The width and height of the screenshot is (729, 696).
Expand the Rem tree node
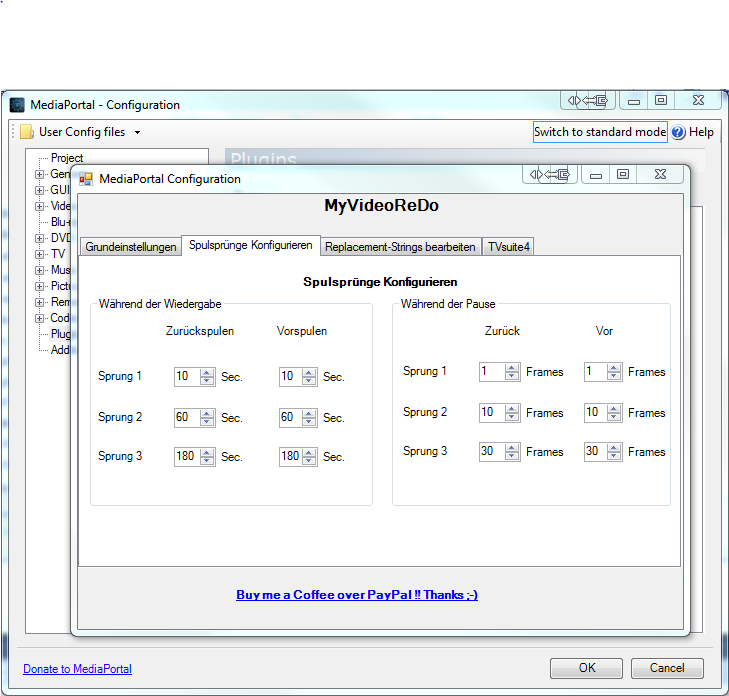(x=40, y=302)
